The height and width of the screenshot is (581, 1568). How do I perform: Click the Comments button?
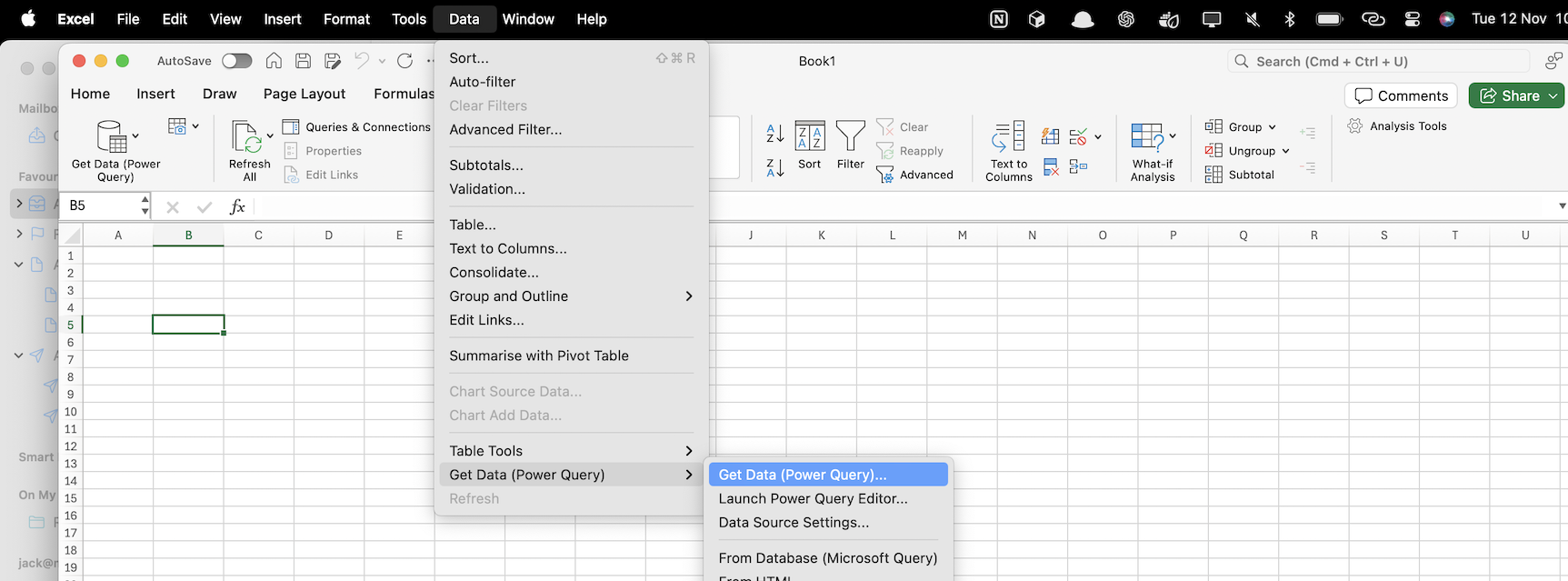pos(1401,95)
